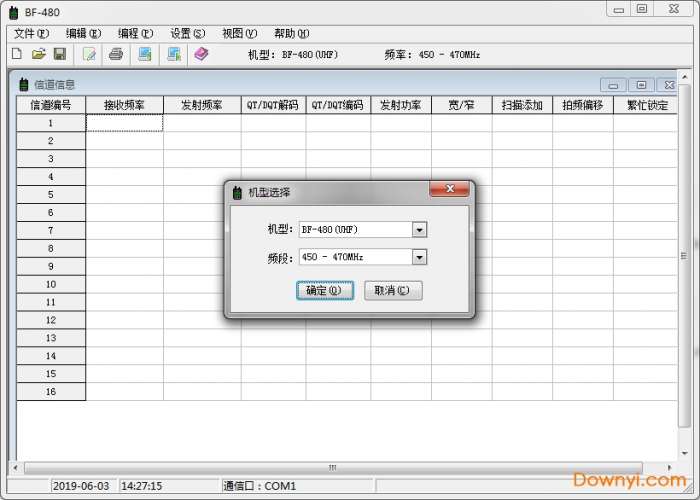Viewport: 700px width, 500px height.
Task: Select channel row number 2
Action: 51,141
